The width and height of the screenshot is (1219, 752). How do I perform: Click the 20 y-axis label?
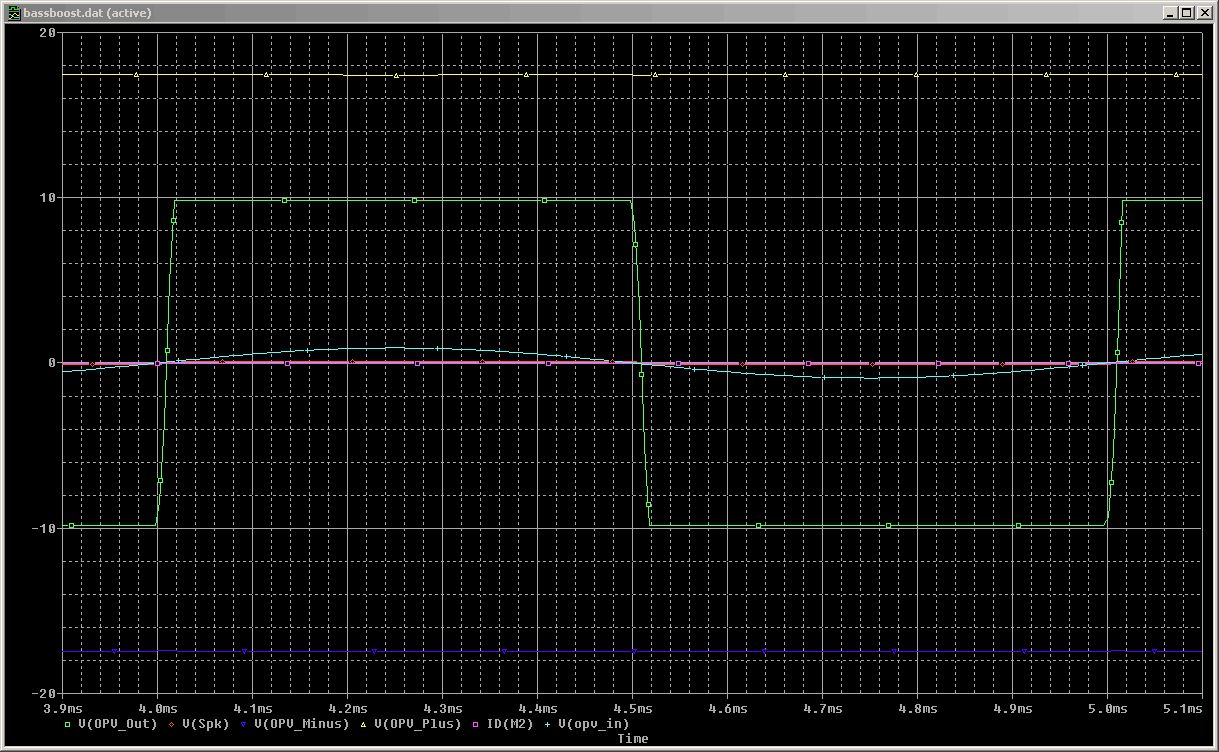pos(46,33)
